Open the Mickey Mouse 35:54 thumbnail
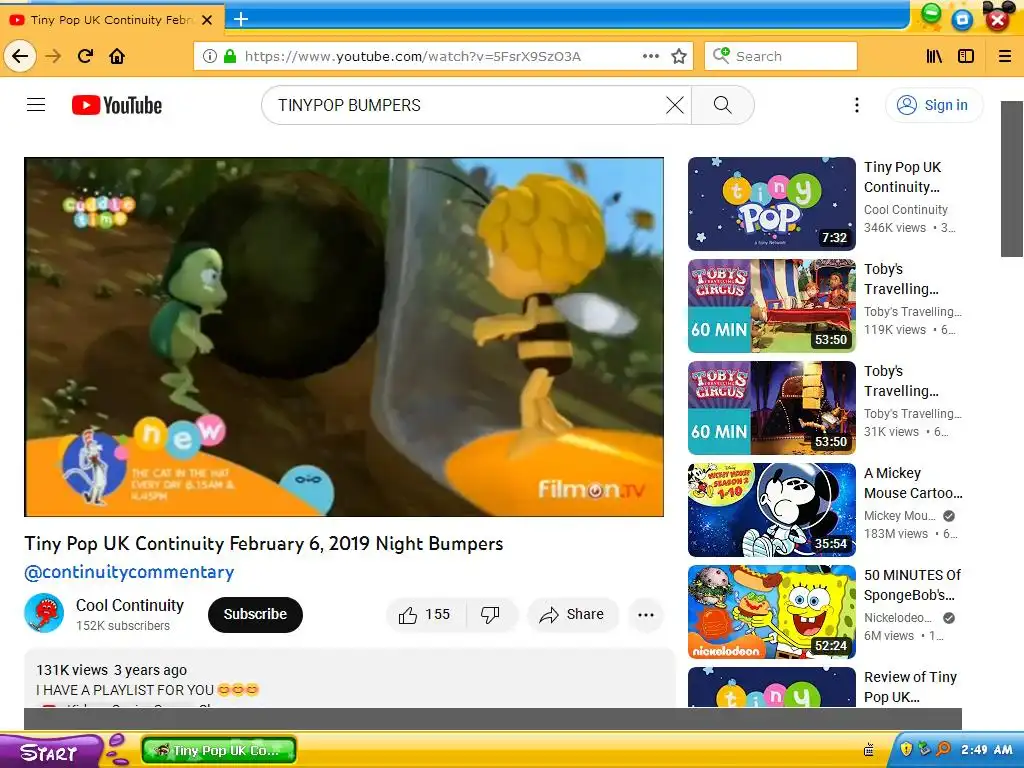 772,509
